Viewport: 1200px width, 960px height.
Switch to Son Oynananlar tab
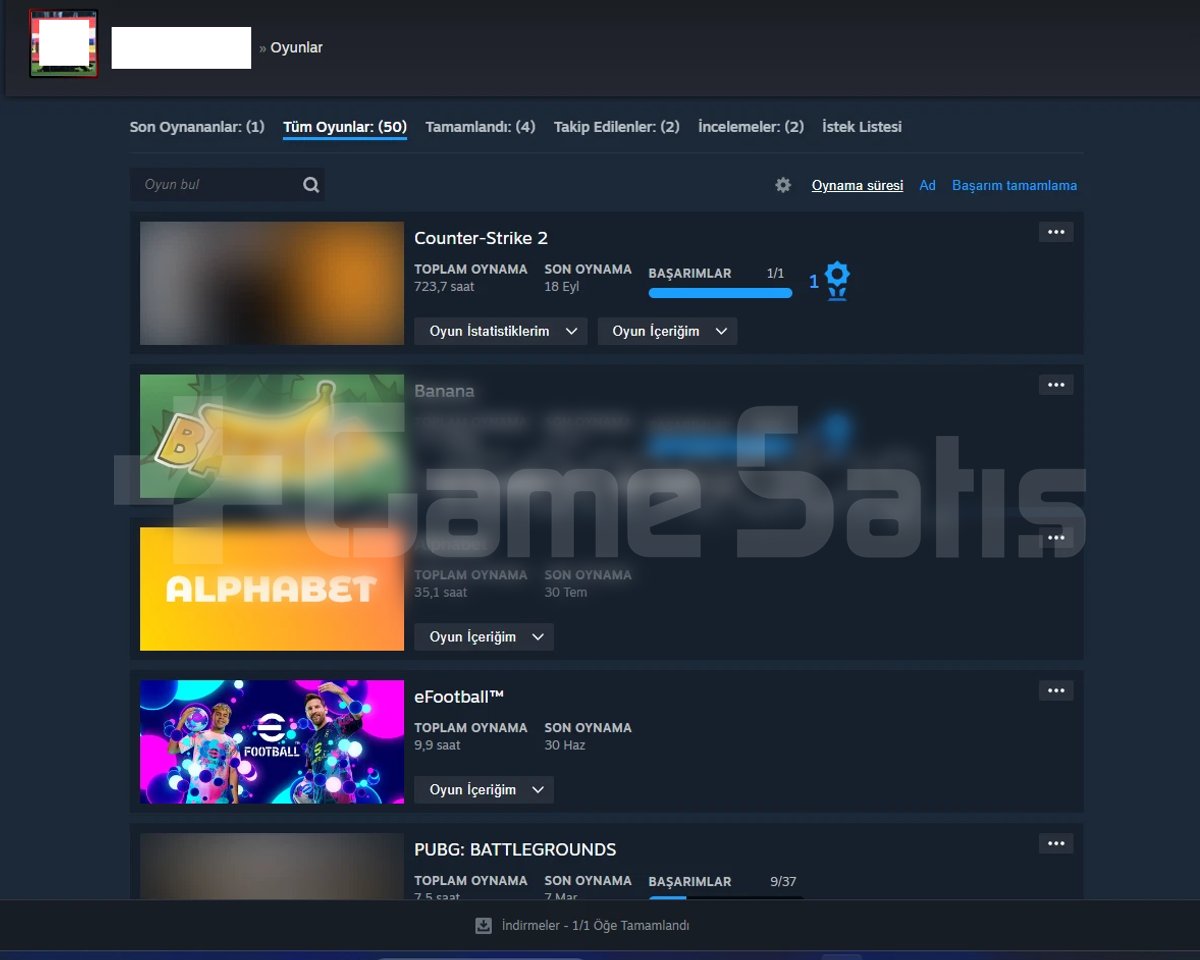point(197,127)
